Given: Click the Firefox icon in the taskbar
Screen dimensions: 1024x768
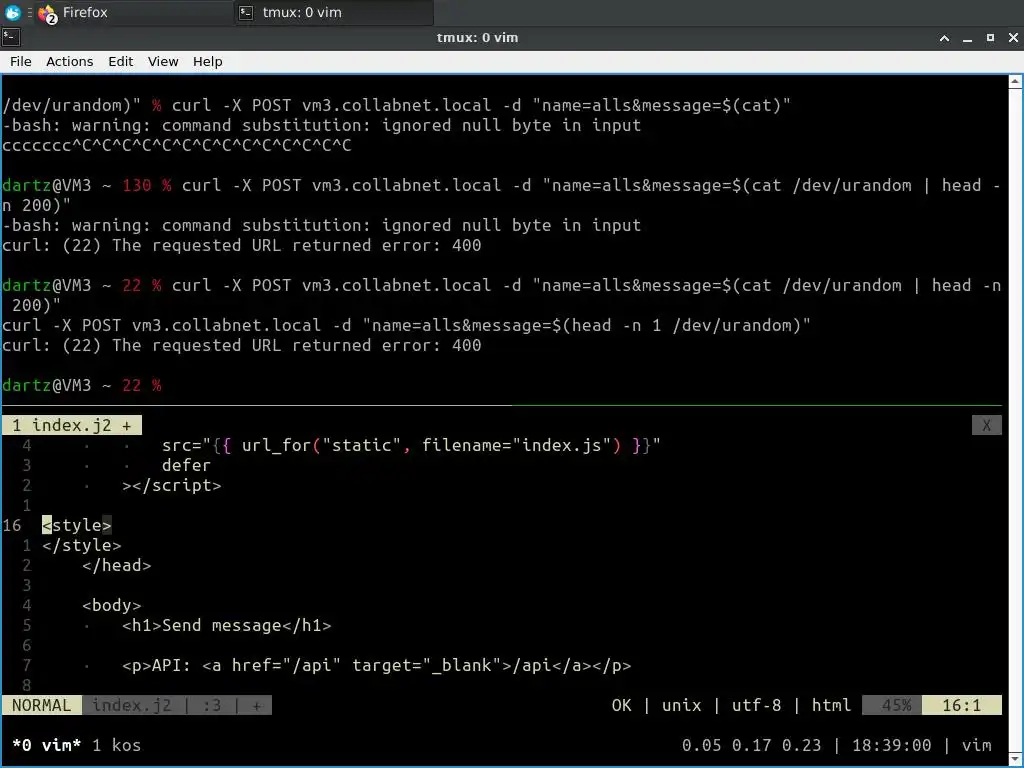Looking at the screenshot, I should (47, 13).
